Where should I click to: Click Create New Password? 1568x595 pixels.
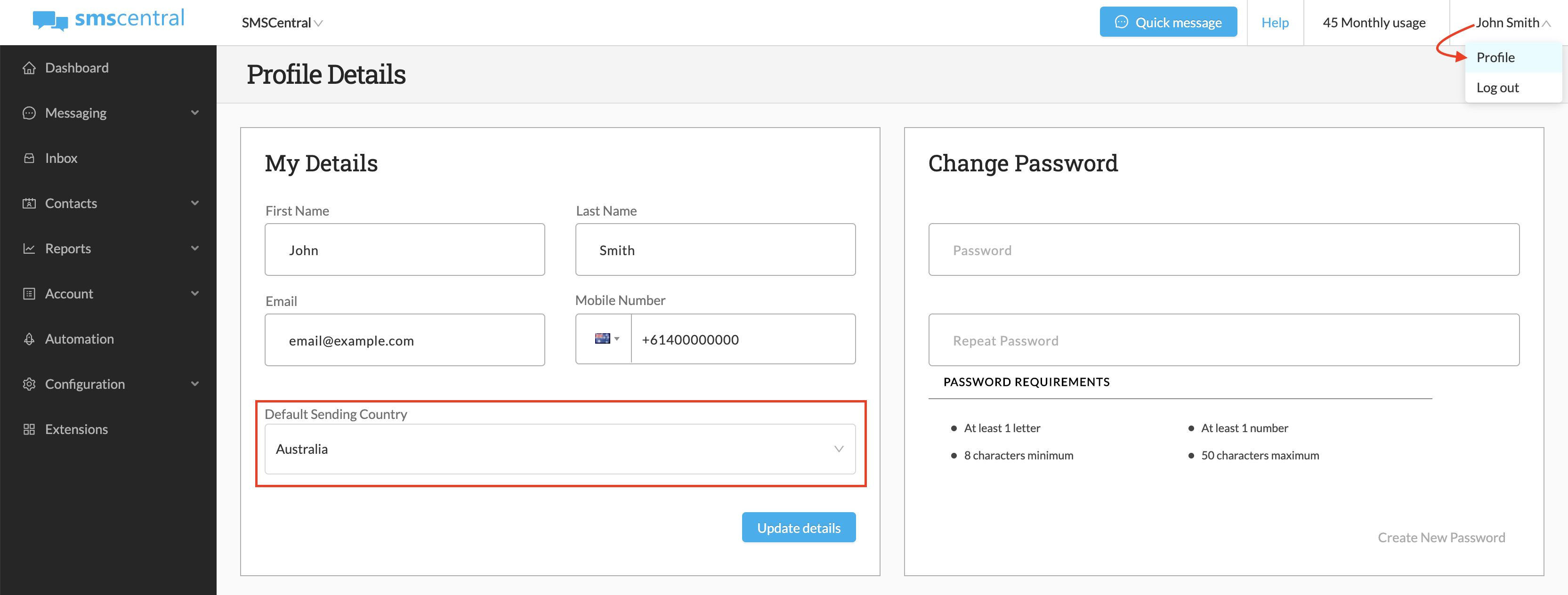pos(1441,537)
